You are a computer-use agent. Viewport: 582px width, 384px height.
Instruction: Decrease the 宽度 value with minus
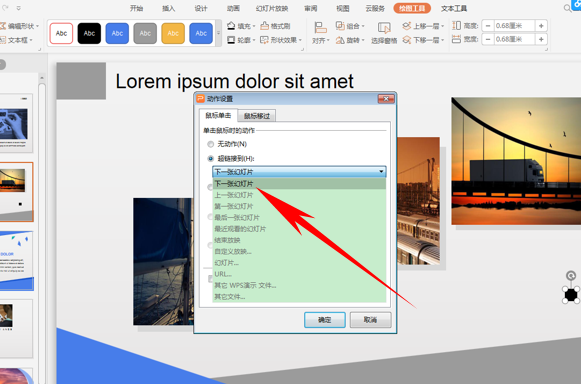[488, 39]
